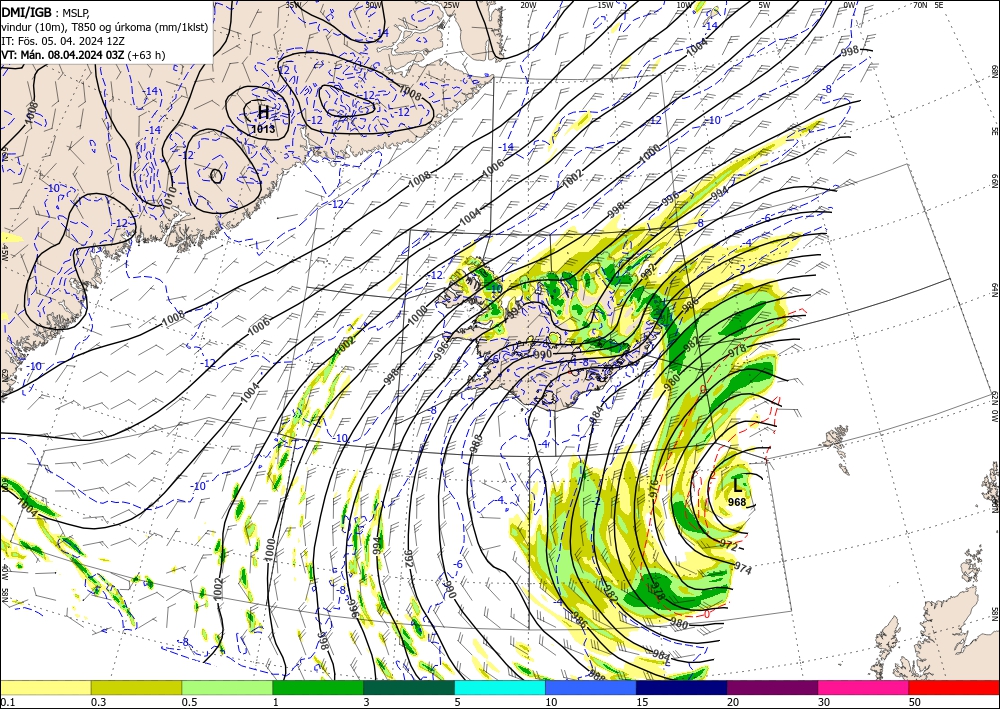
Task: Click the legend value '50'
Action: (x=915, y=702)
